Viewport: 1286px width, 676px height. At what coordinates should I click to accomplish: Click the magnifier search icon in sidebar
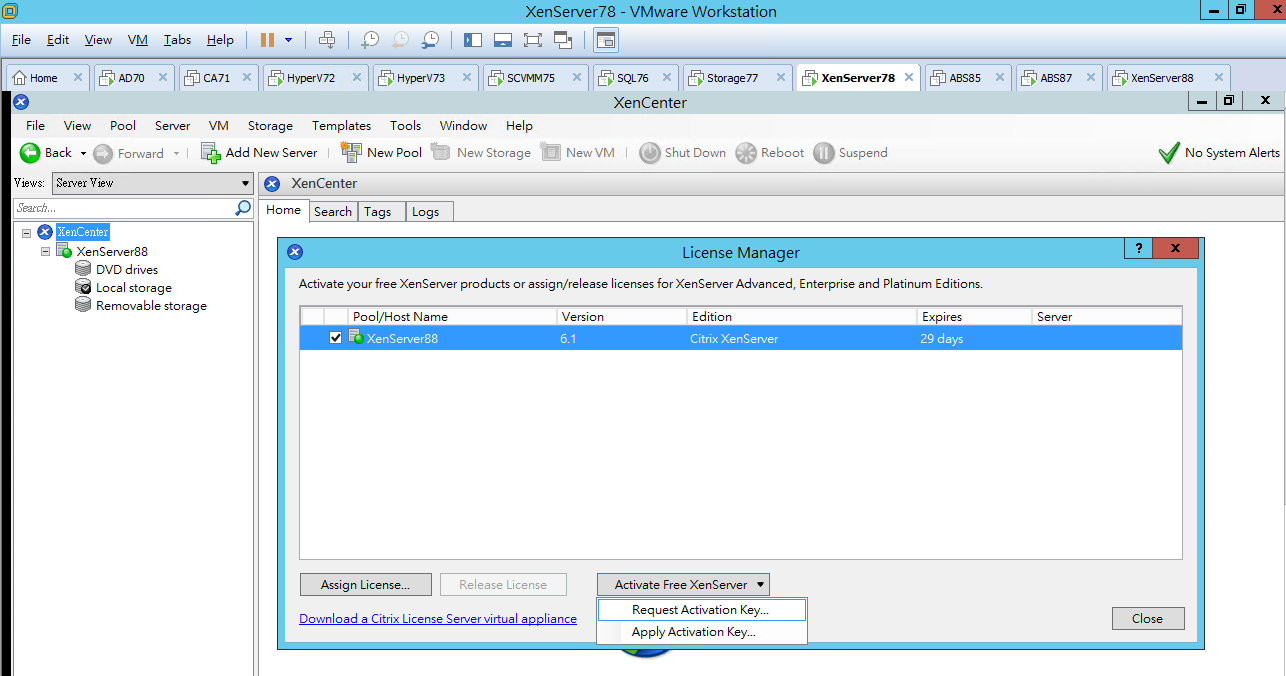243,208
